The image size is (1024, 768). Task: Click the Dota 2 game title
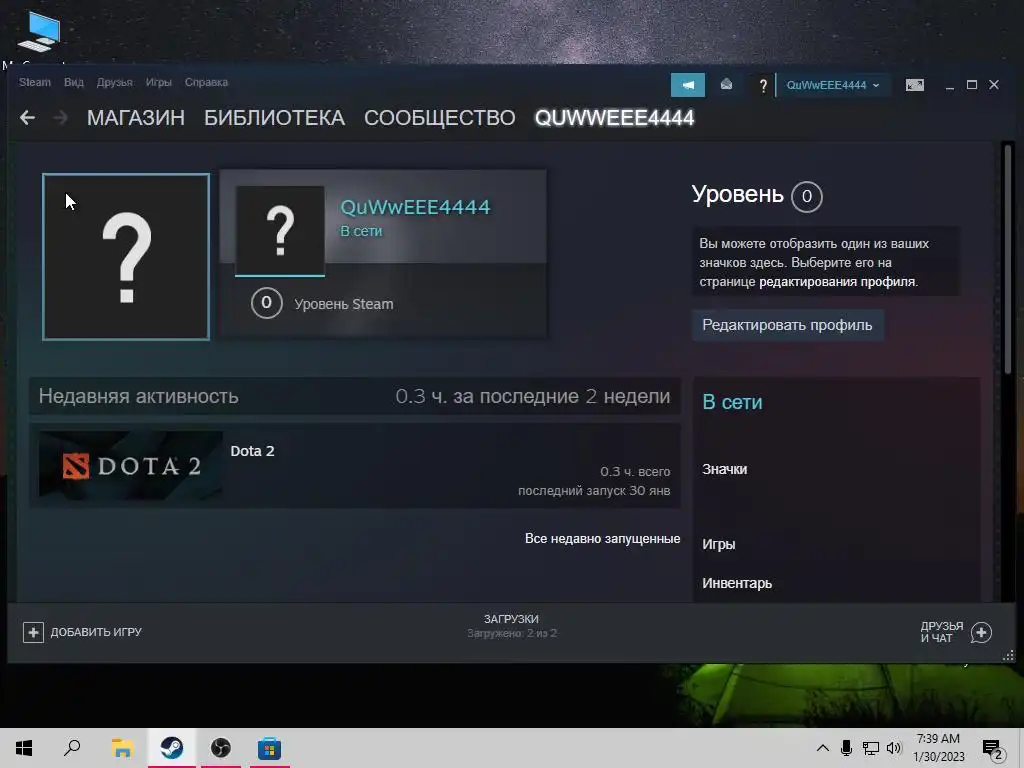coord(252,451)
